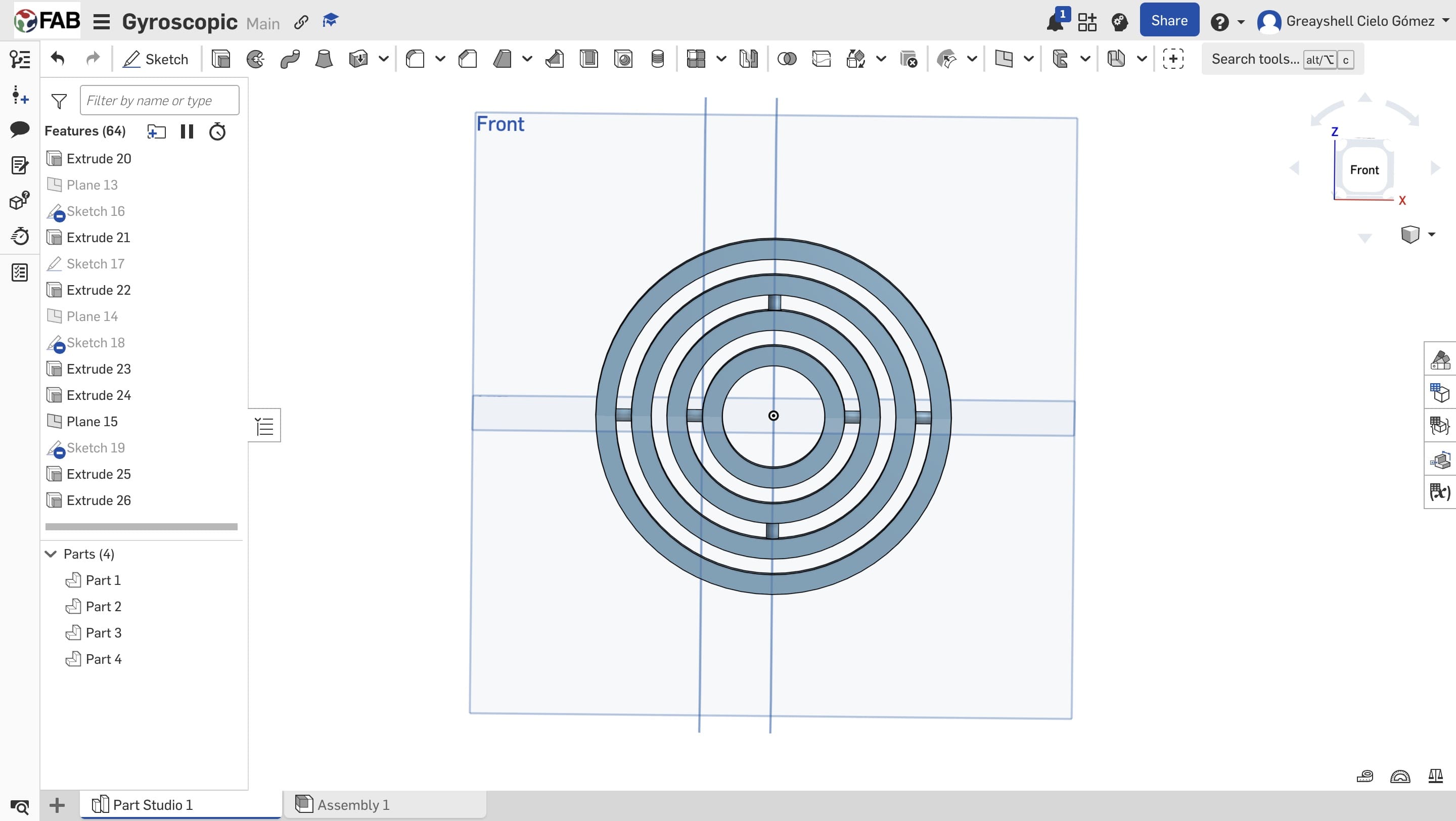Select the Extrude tool in toolbar

[x=220, y=59]
